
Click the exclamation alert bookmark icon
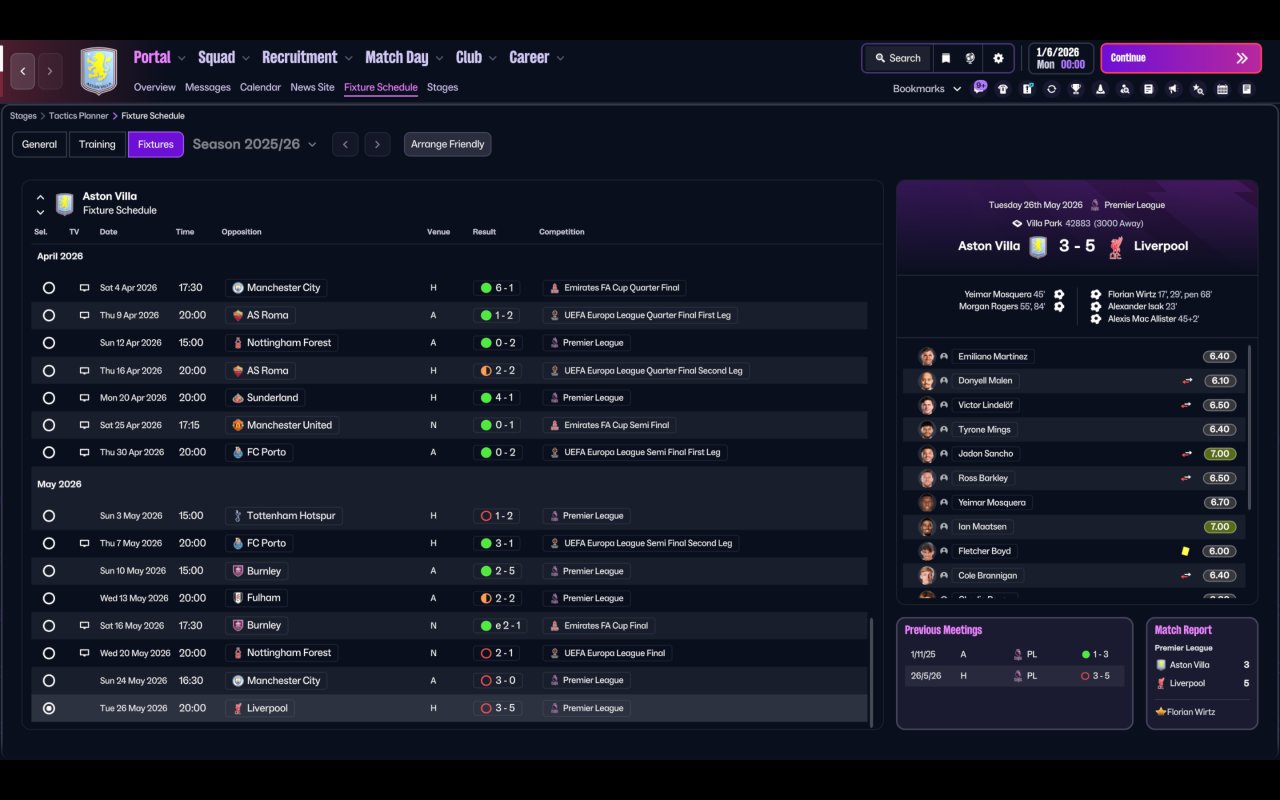[1027, 89]
